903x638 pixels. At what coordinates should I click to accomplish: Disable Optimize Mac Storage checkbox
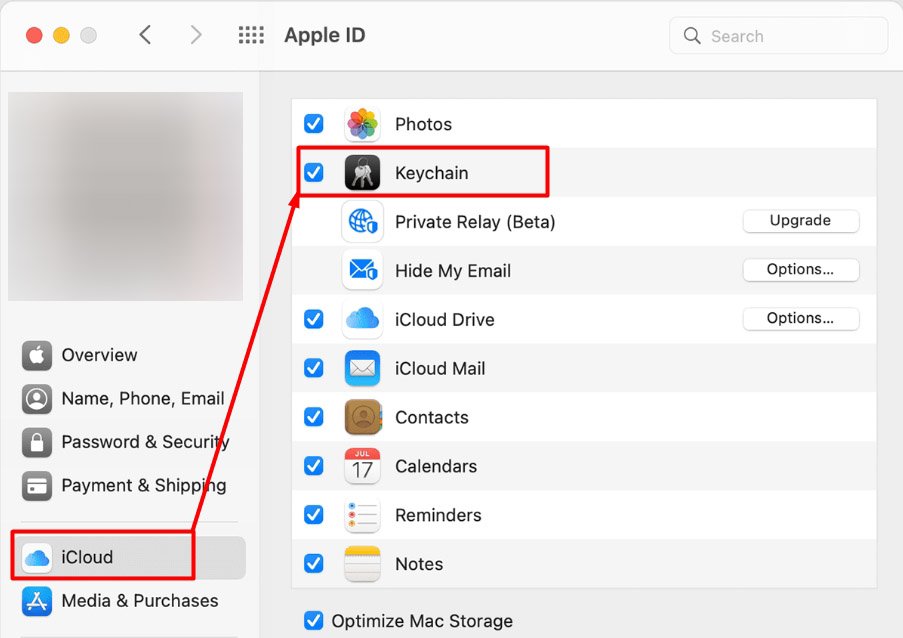coord(314,621)
